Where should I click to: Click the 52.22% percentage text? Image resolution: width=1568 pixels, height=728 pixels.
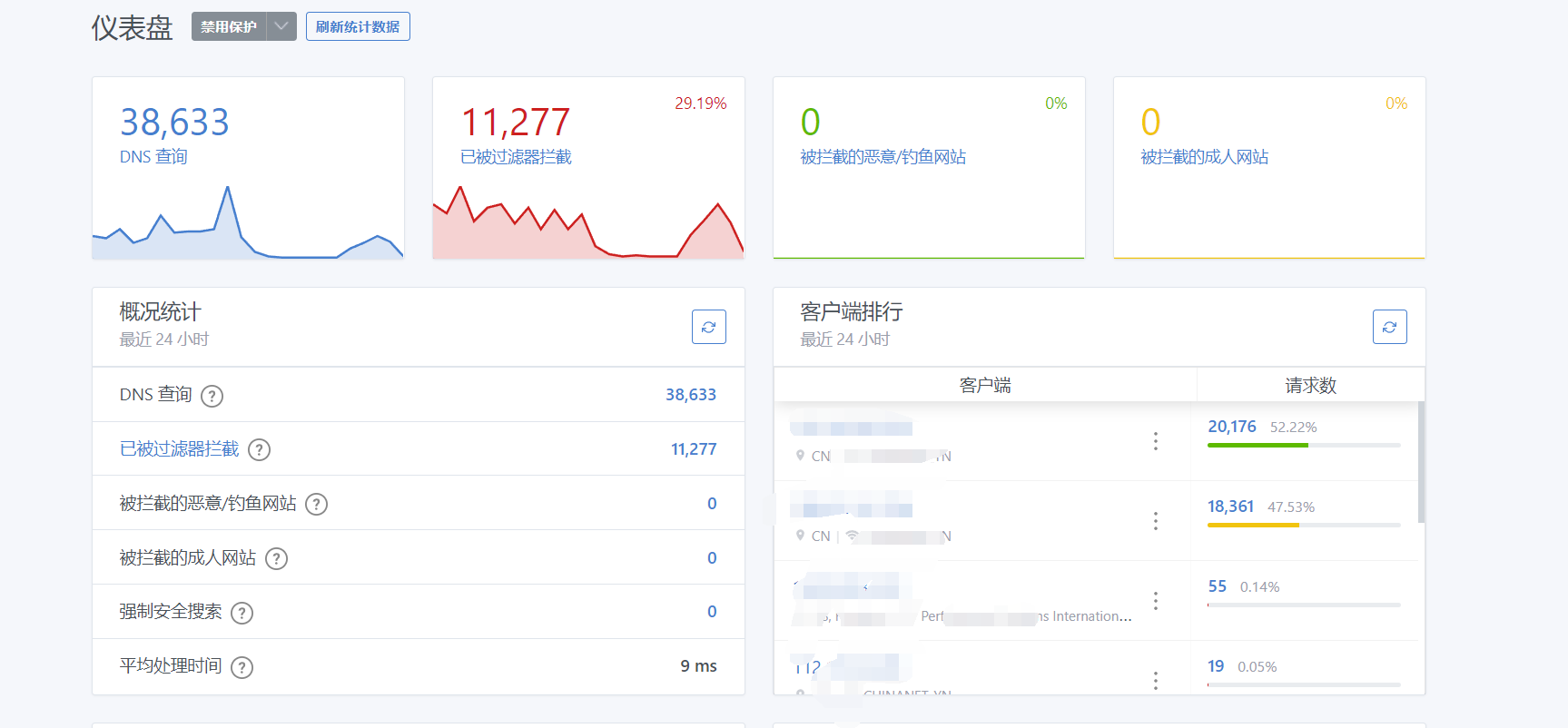coord(1293,427)
